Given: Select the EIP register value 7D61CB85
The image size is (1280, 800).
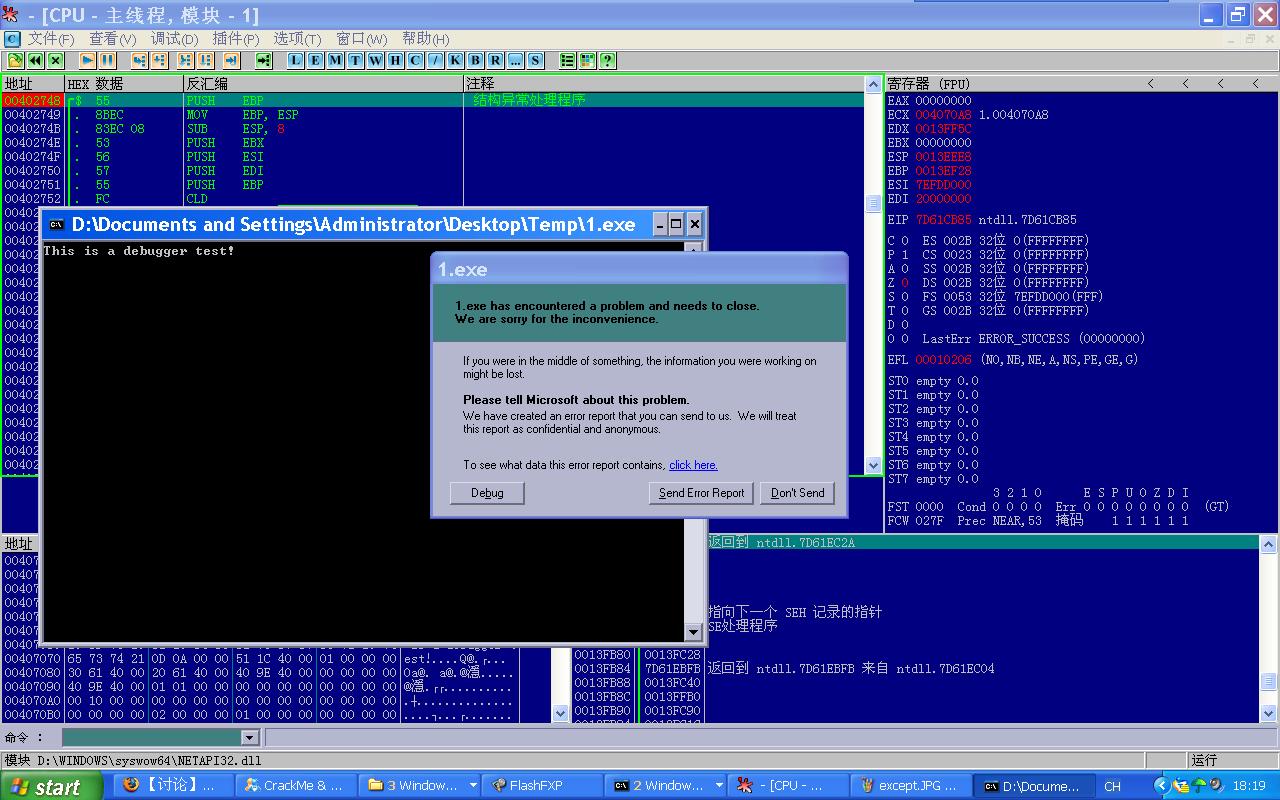Looking at the screenshot, I should [x=943, y=220].
